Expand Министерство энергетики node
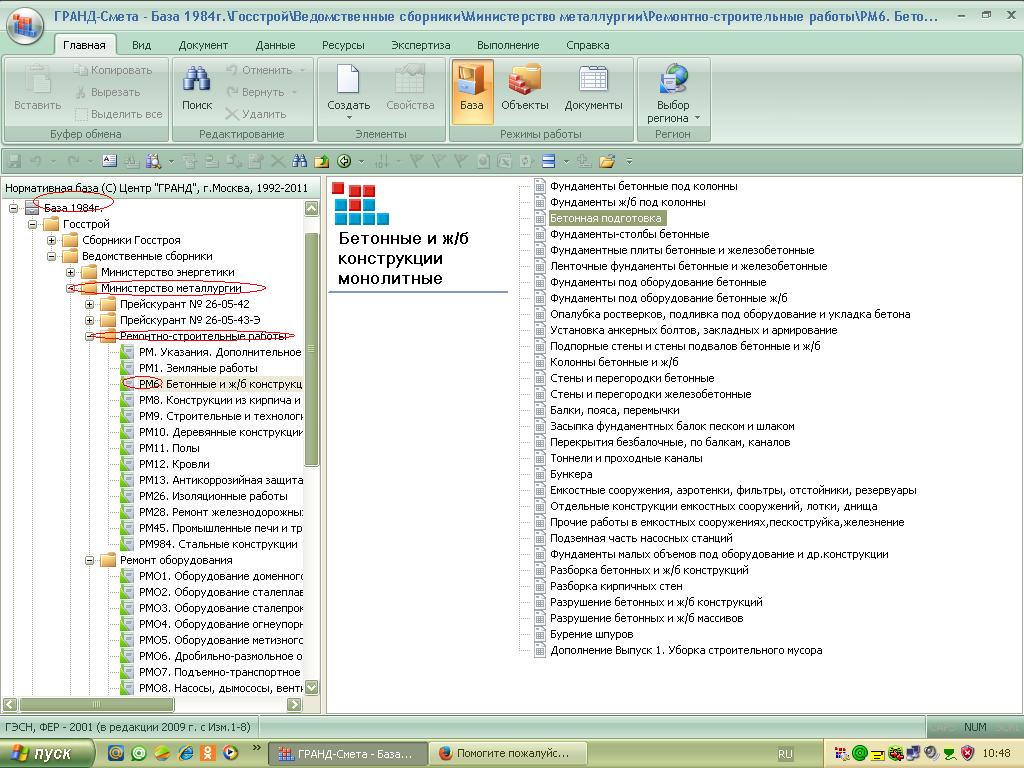This screenshot has height=768, width=1024. (x=70, y=272)
